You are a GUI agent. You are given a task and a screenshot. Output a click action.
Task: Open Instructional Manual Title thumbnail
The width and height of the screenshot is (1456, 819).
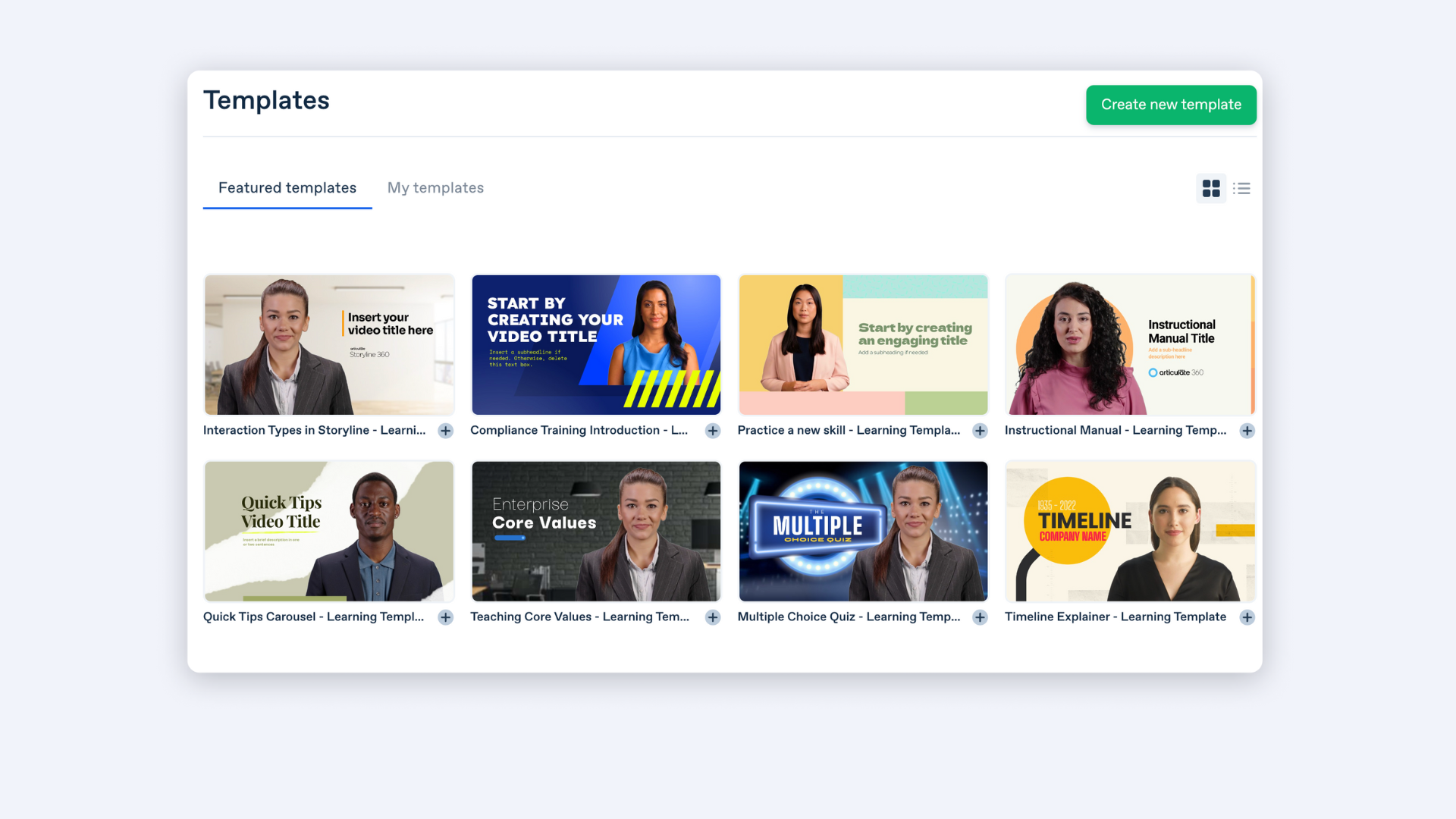click(1130, 345)
